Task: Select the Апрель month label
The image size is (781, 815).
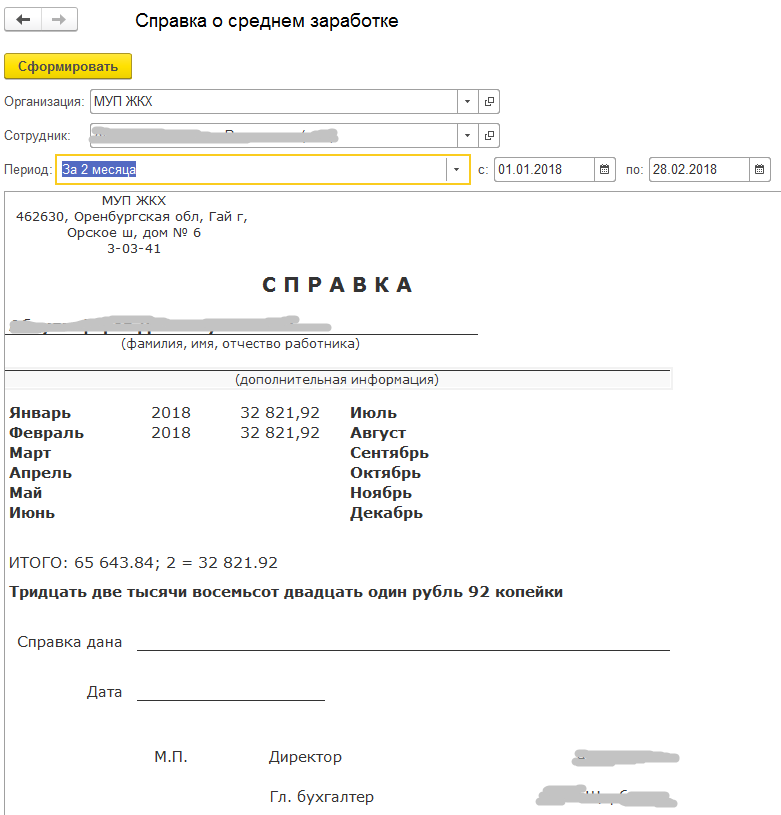Action: (40, 473)
